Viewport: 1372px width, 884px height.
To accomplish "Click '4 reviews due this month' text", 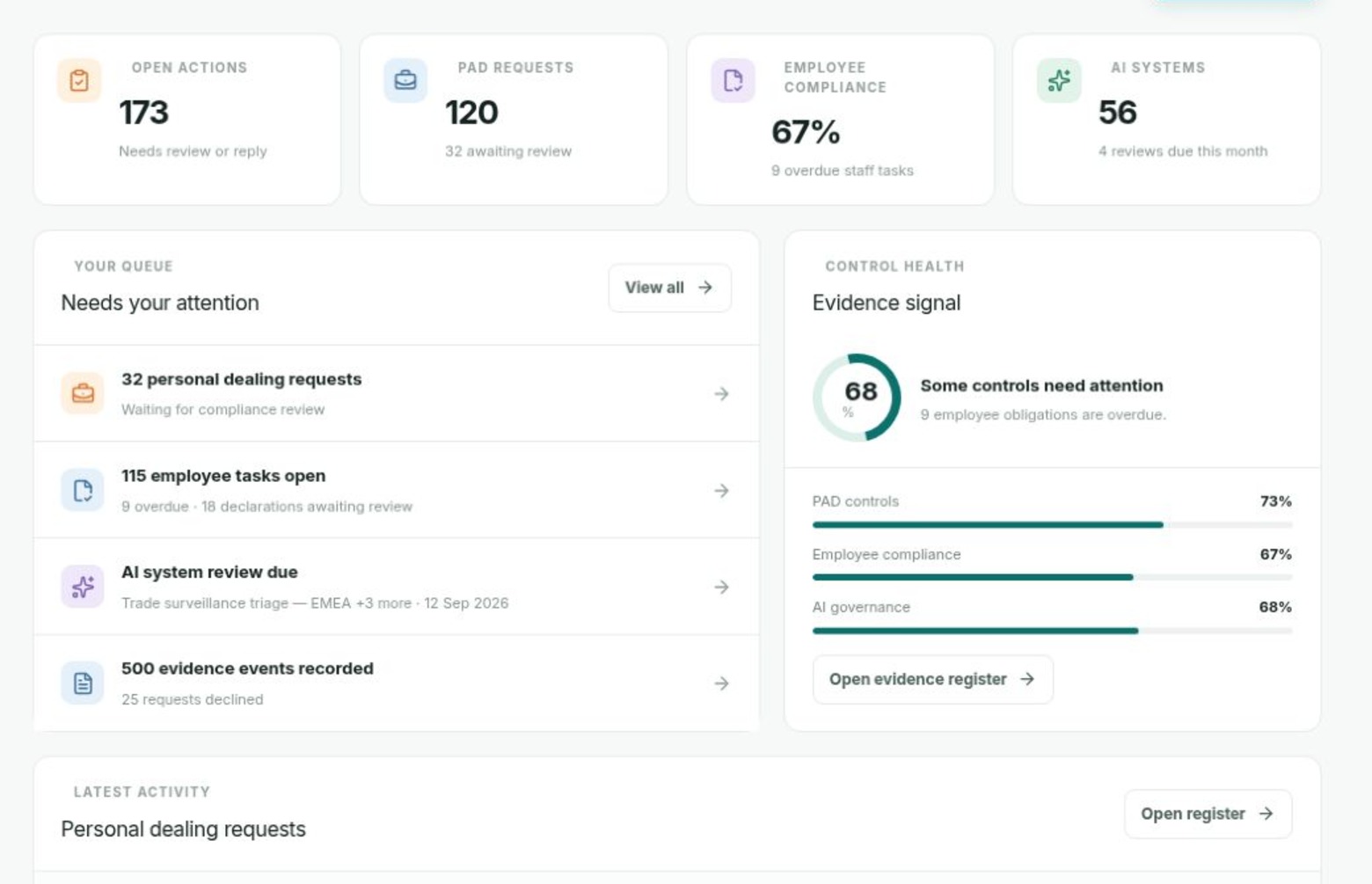I will pyautogui.click(x=1183, y=151).
